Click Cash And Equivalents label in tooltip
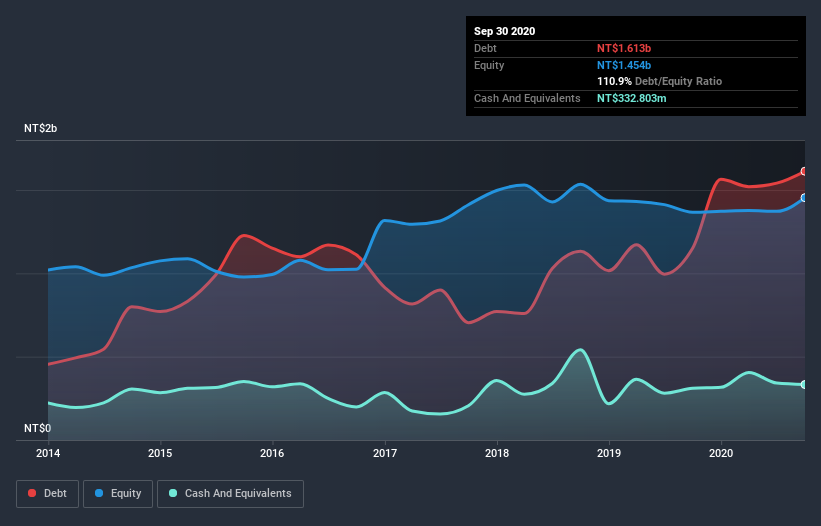The width and height of the screenshot is (821, 526). point(527,98)
